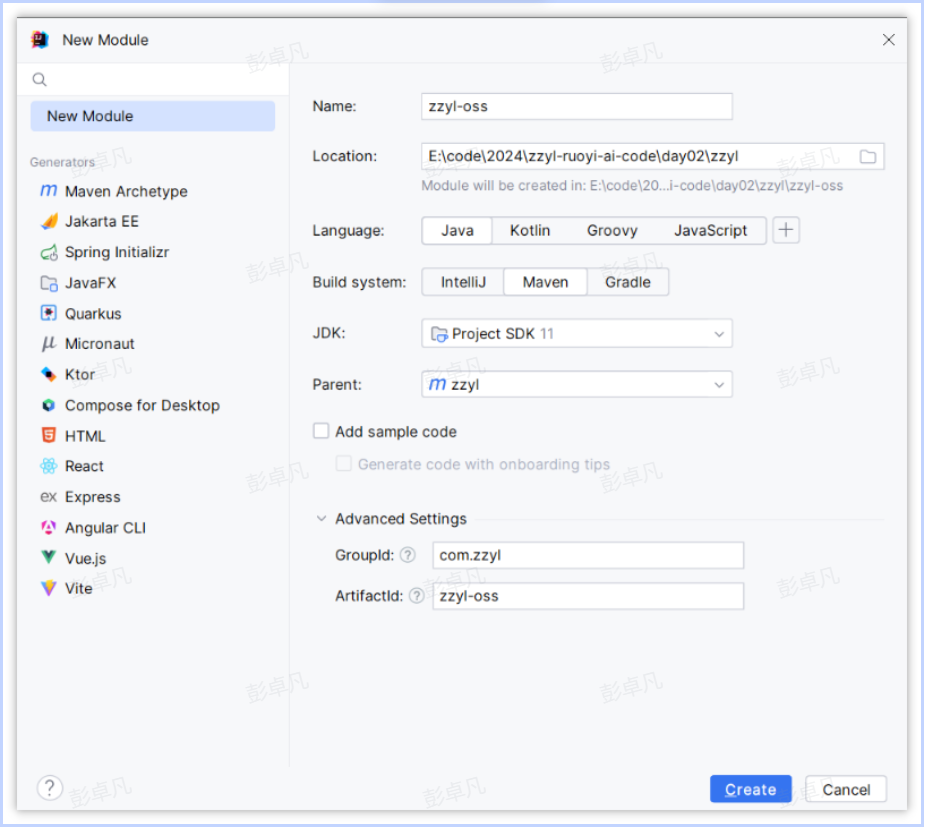925x827 pixels.
Task: Select New Module in left list
Action: coord(153,116)
